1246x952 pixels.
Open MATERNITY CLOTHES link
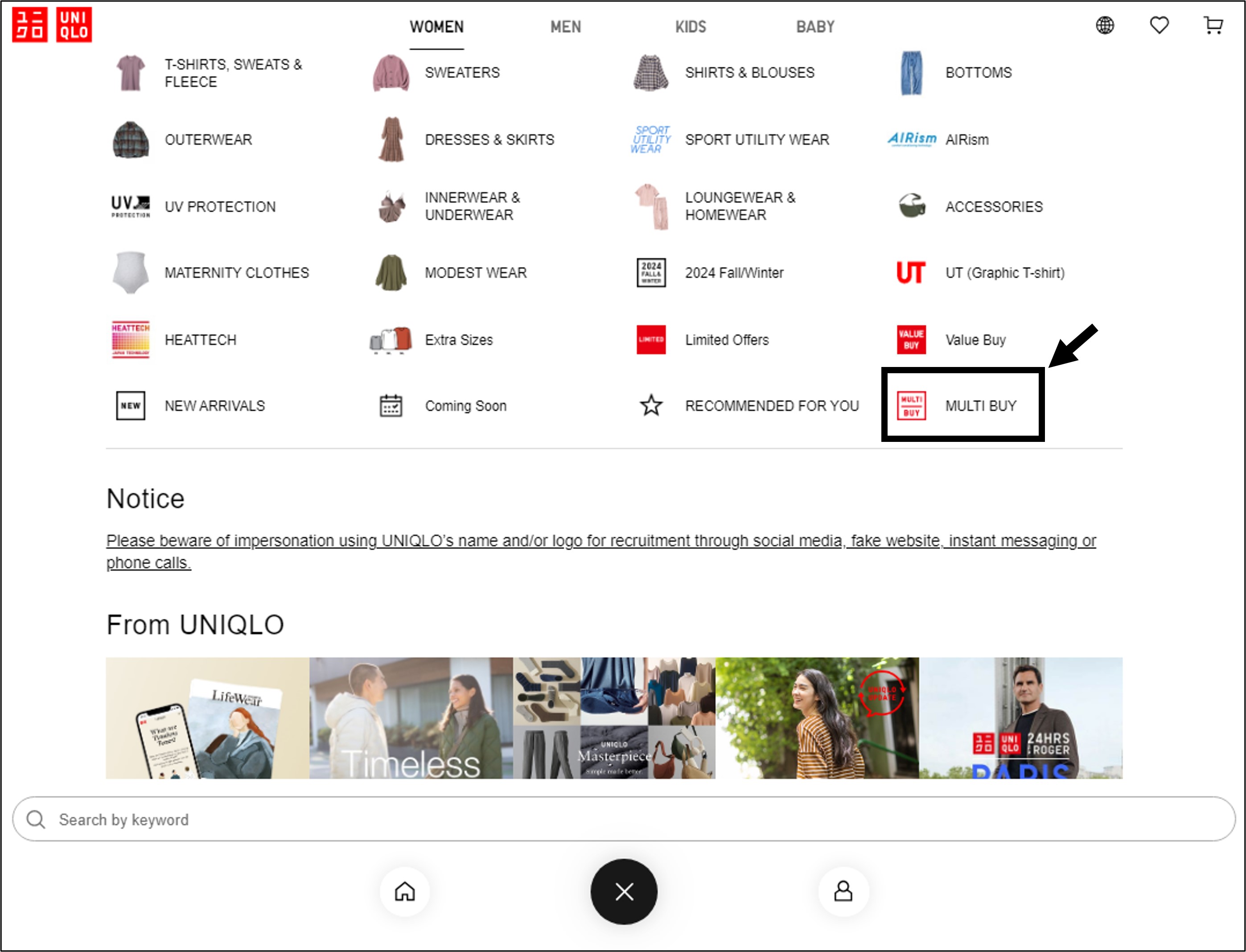[237, 273]
